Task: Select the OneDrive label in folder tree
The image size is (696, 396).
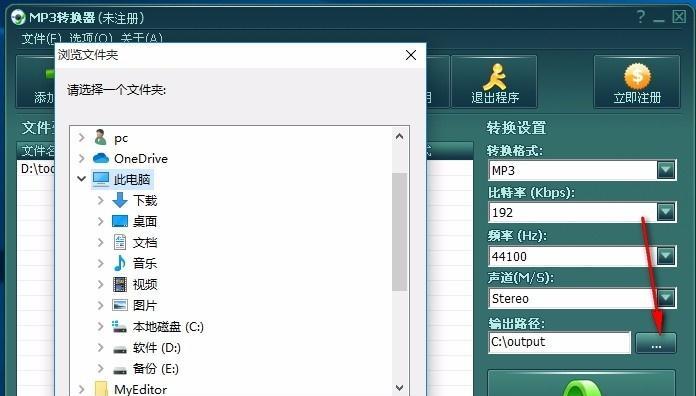Action: (x=141, y=158)
